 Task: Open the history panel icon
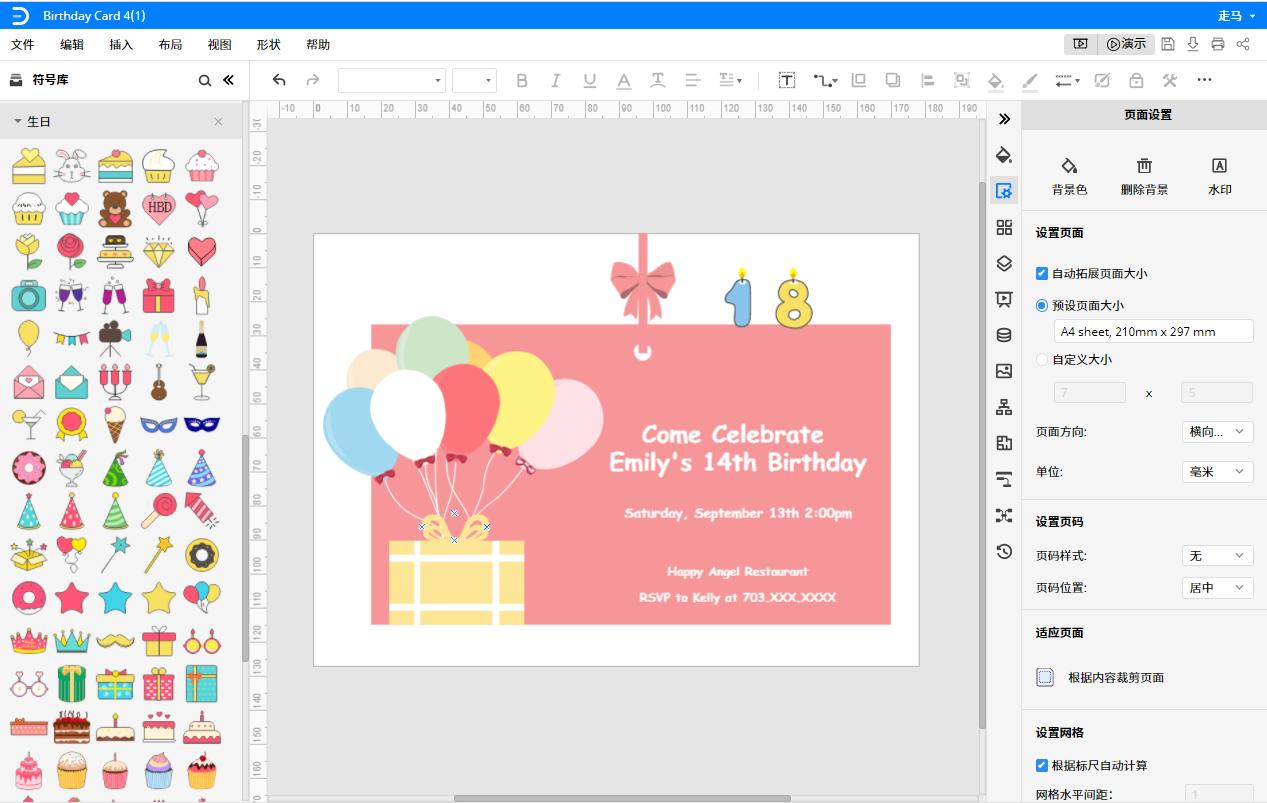[x=1004, y=551]
